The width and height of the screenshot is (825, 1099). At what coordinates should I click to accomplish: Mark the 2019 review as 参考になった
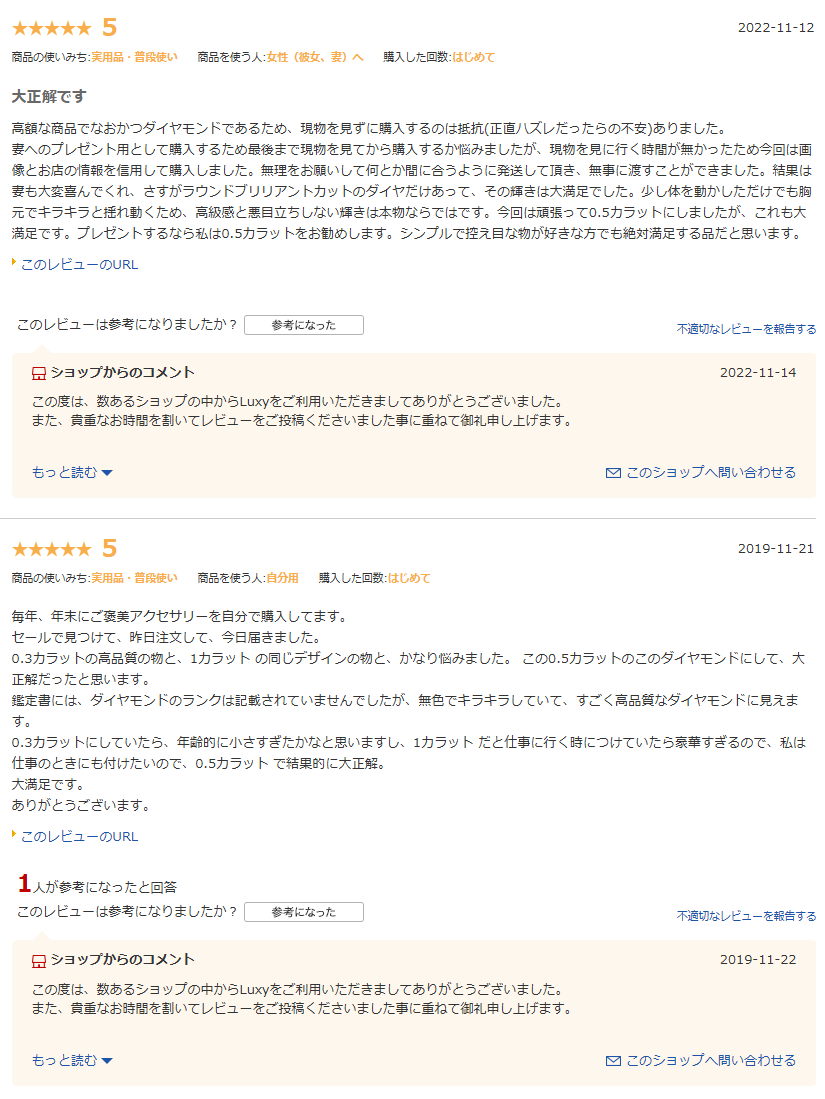coord(304,912)
